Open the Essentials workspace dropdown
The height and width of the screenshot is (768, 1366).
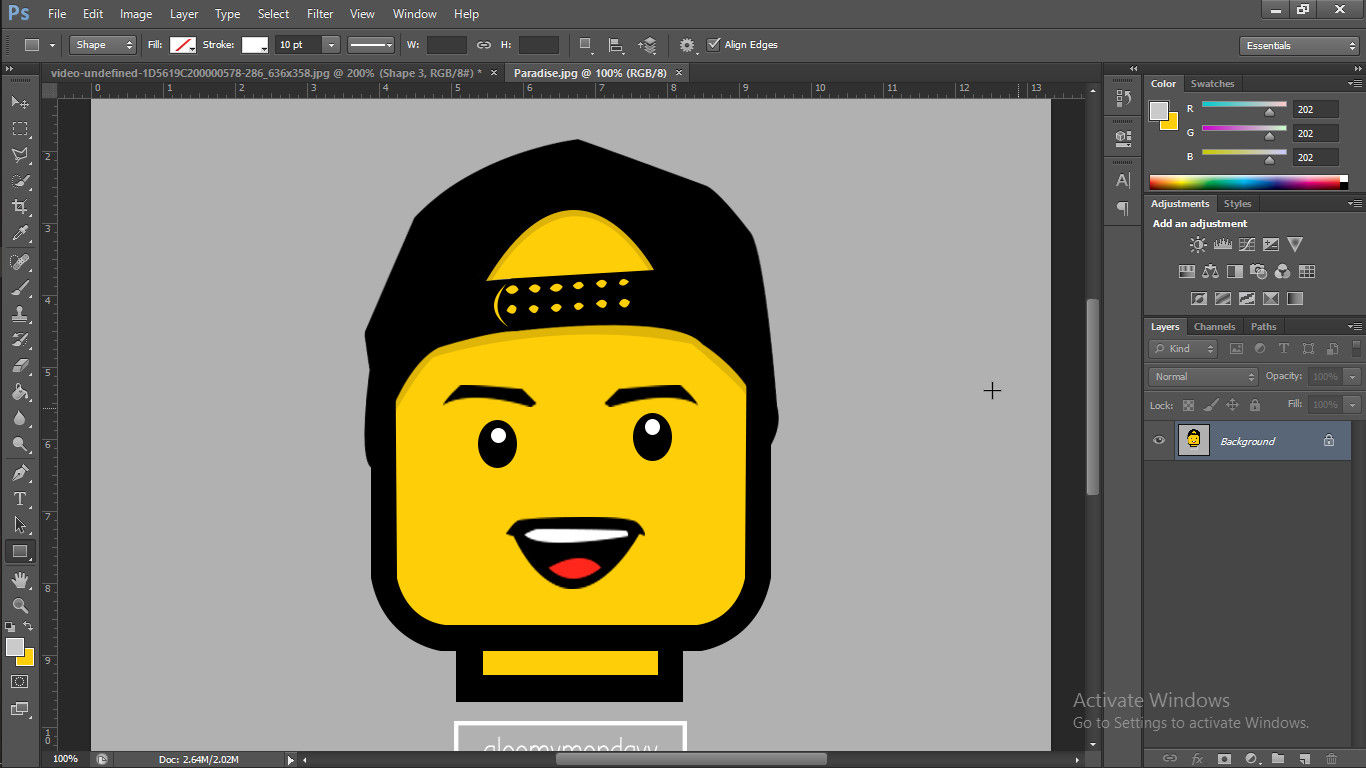[x=1299, y=45]
